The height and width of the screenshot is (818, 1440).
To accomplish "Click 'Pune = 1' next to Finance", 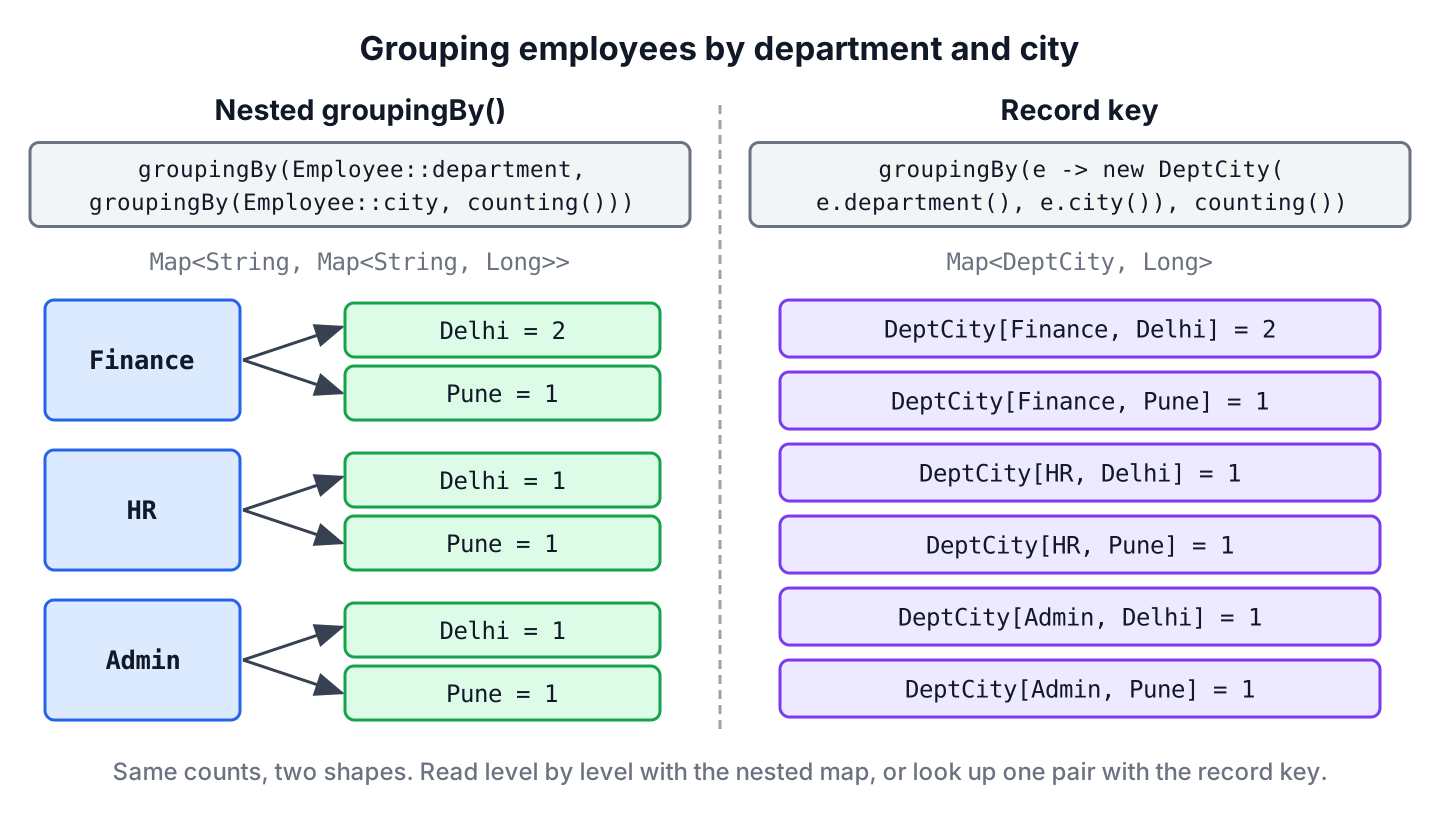I will pos(503,393).
